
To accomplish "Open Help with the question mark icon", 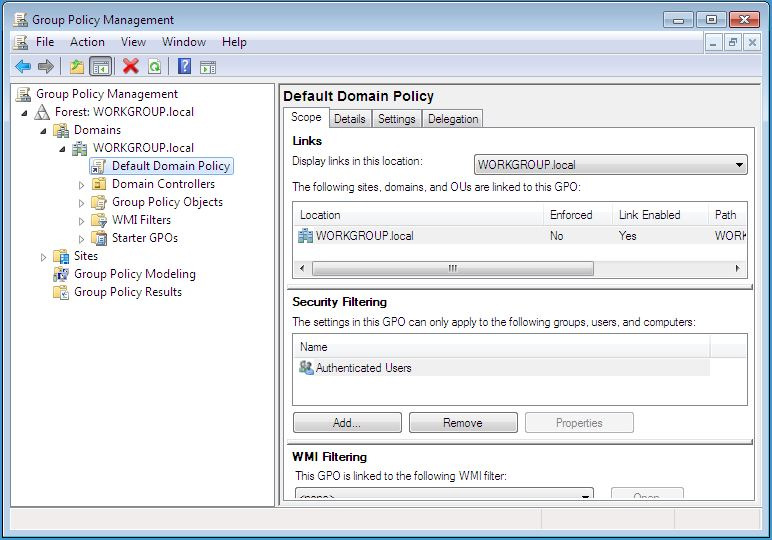I will [x=184, y=66].
